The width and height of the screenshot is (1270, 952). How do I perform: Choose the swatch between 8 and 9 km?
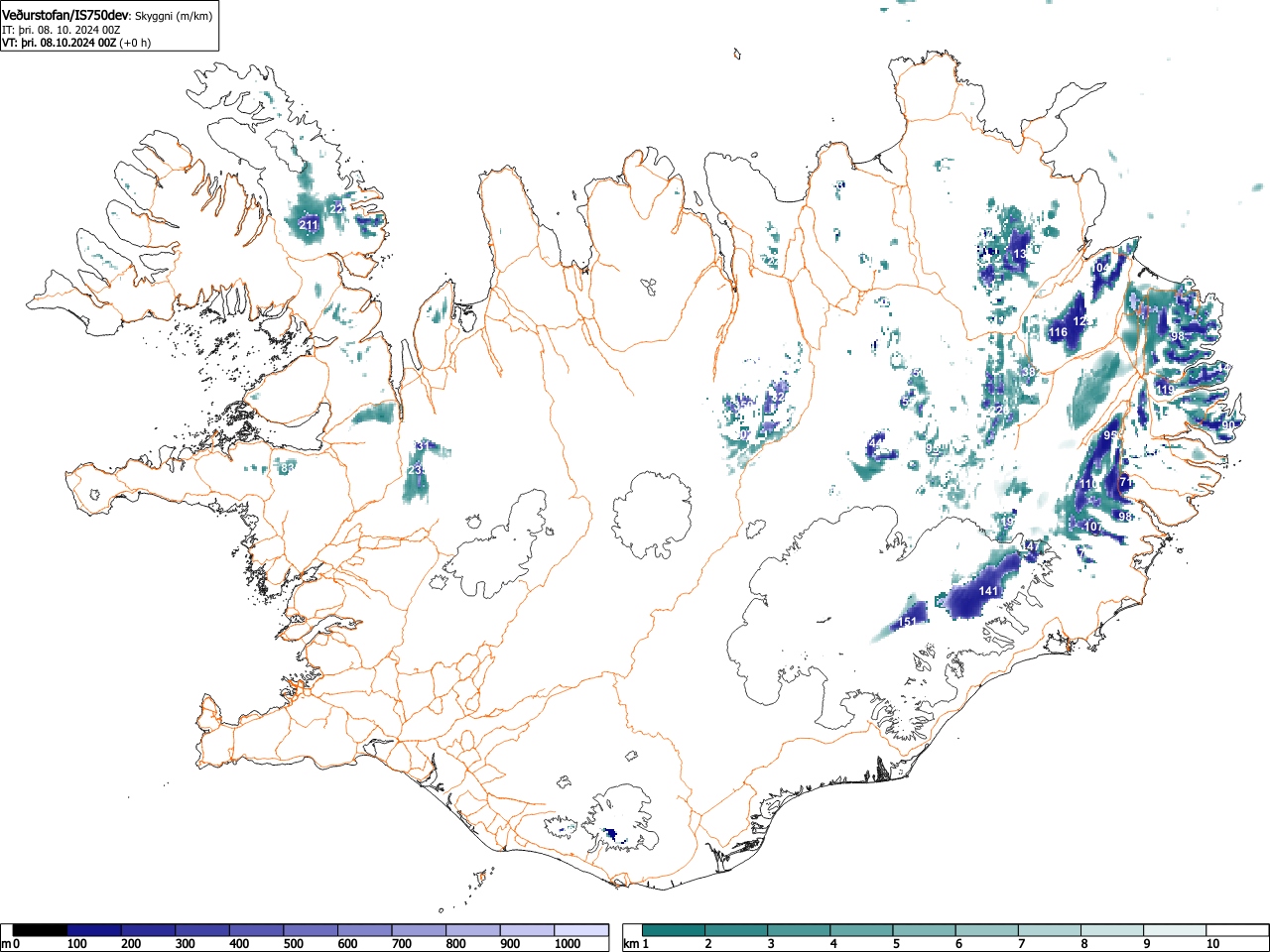tap(1112, 930)
